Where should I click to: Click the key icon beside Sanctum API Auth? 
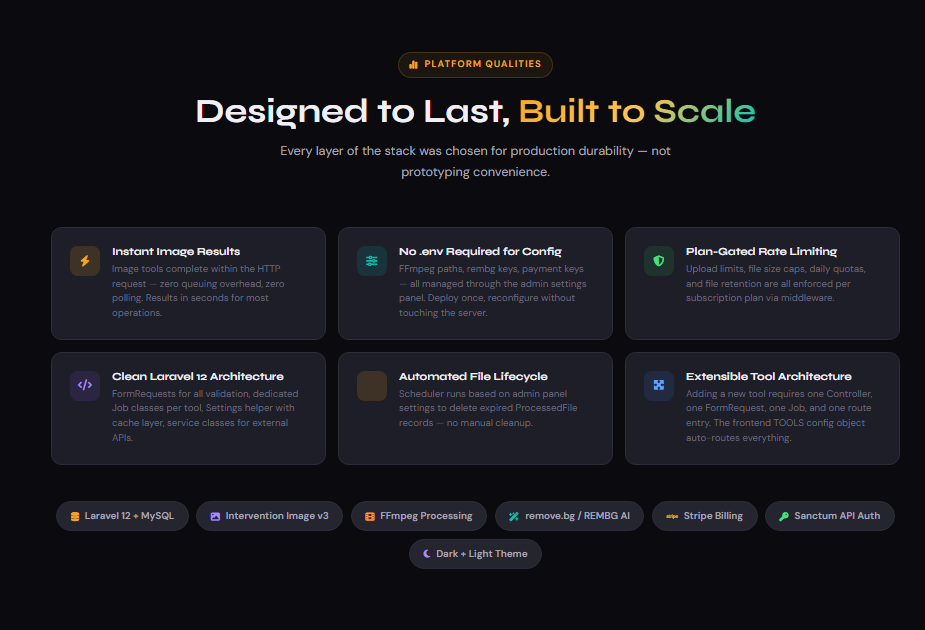click(x=784, y=517)
